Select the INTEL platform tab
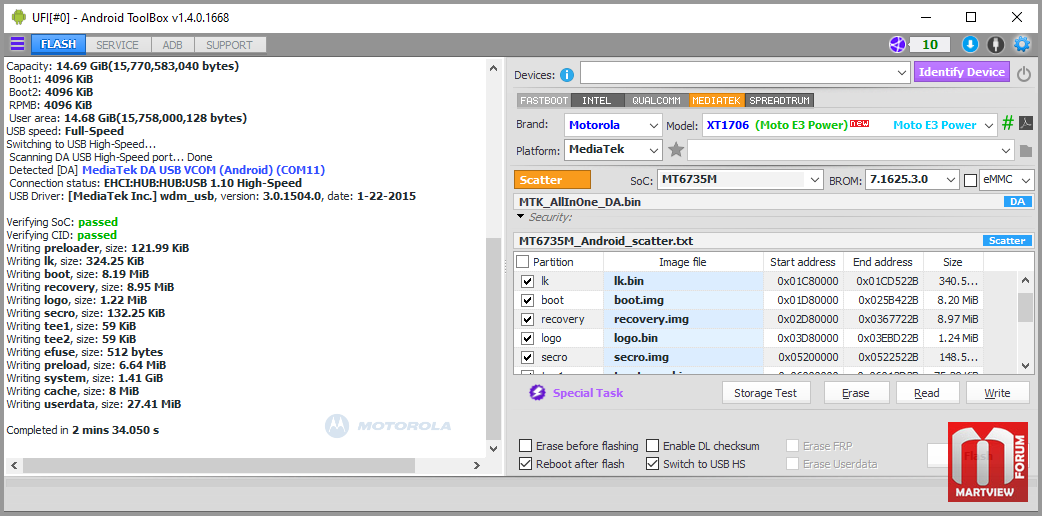 pyautogui.click(x=597, y=100)
